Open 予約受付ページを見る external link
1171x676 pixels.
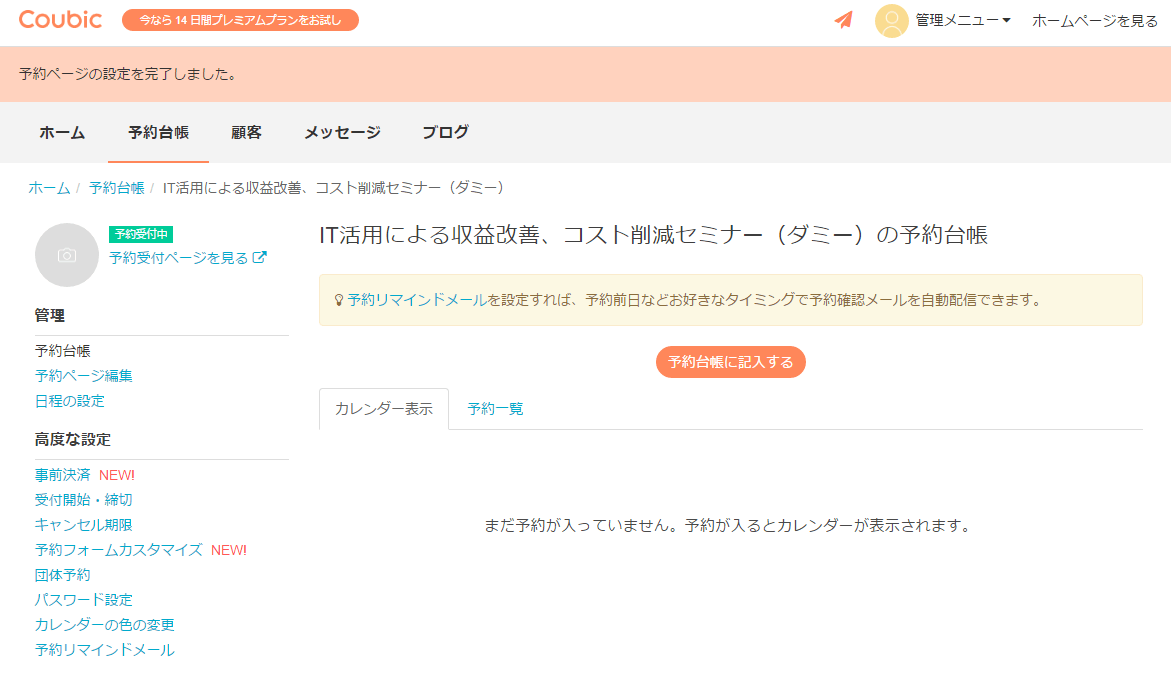pyautogui.click(x=187, y=257)
